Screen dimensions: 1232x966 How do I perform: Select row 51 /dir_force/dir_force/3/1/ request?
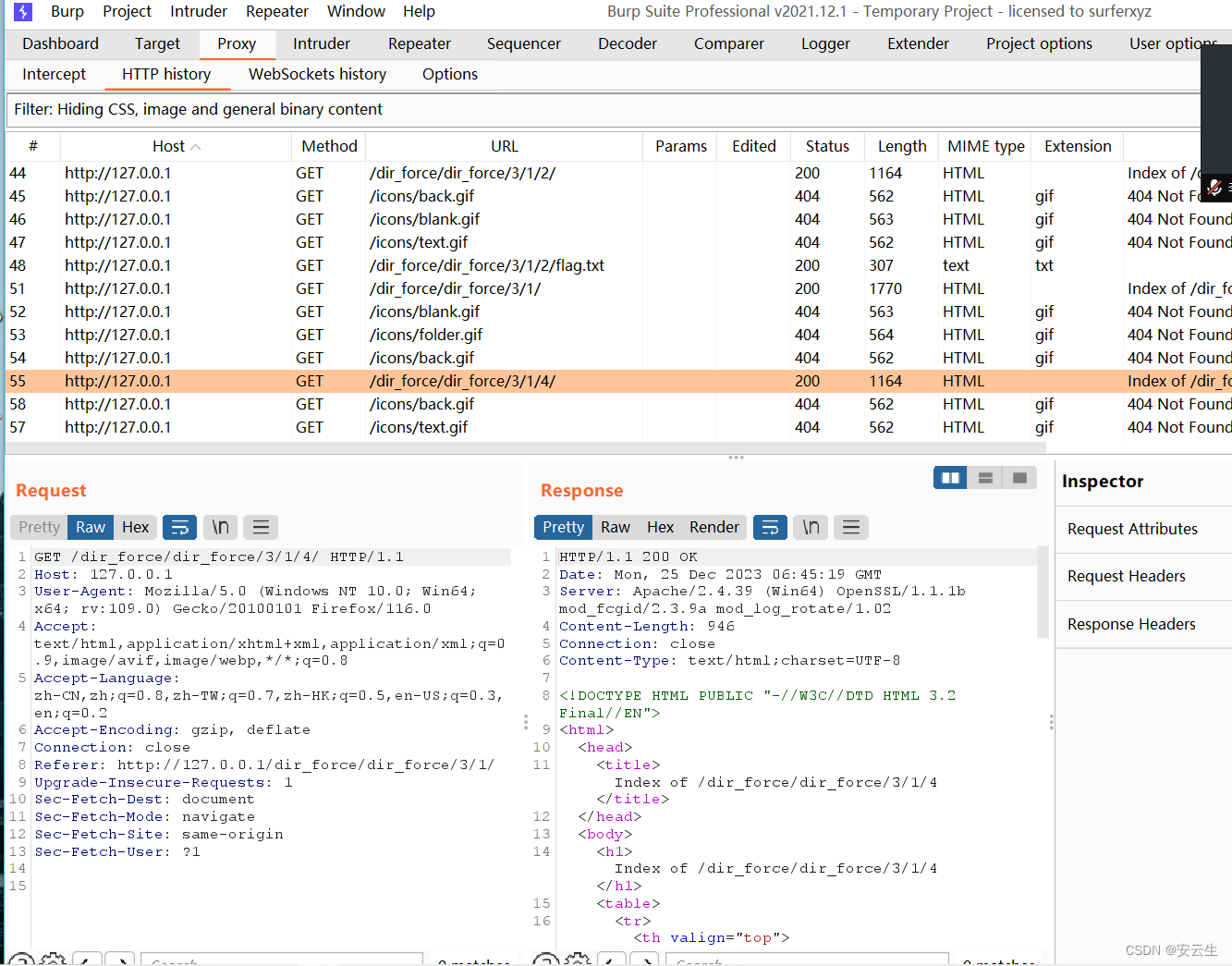pyautogui.click(x=617, y=288)
